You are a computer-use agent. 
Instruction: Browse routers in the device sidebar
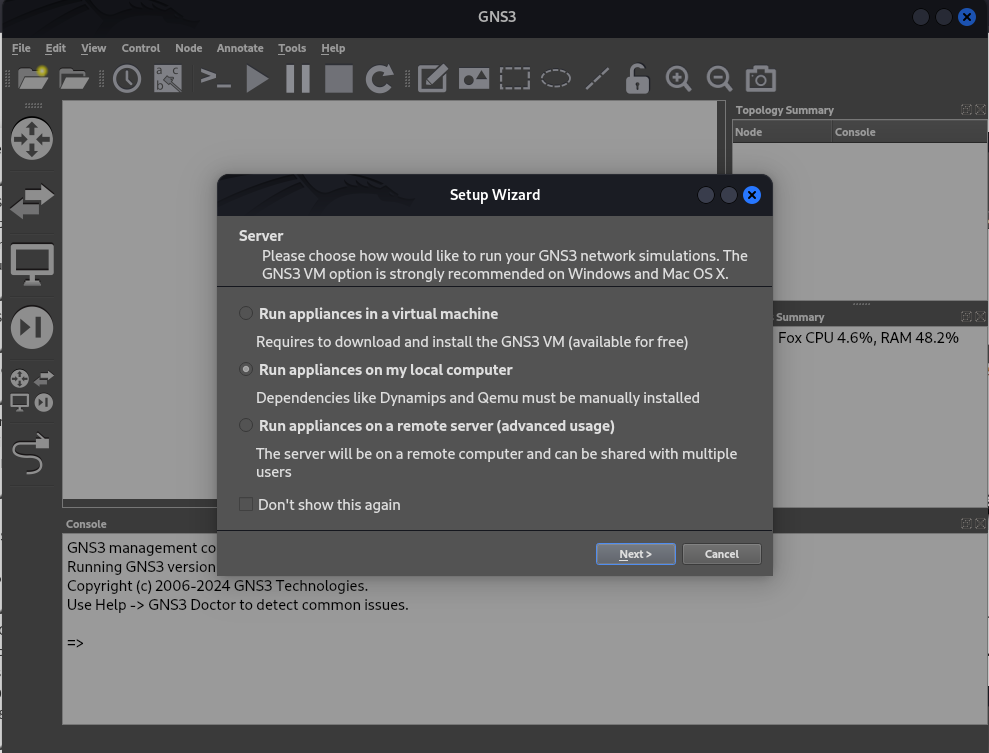coord(32,139)
